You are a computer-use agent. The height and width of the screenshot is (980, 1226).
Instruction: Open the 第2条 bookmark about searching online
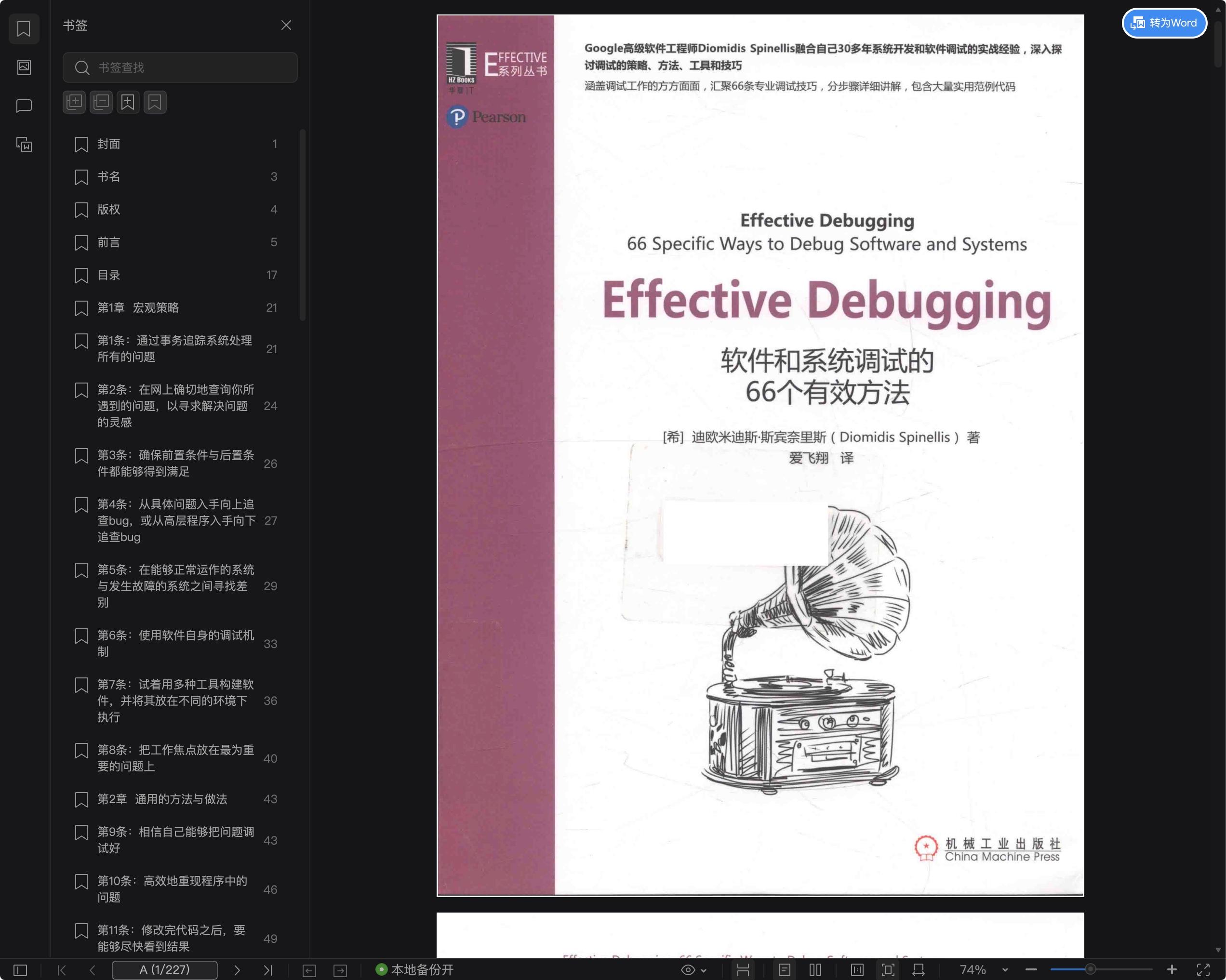click(x=177, y=406)
